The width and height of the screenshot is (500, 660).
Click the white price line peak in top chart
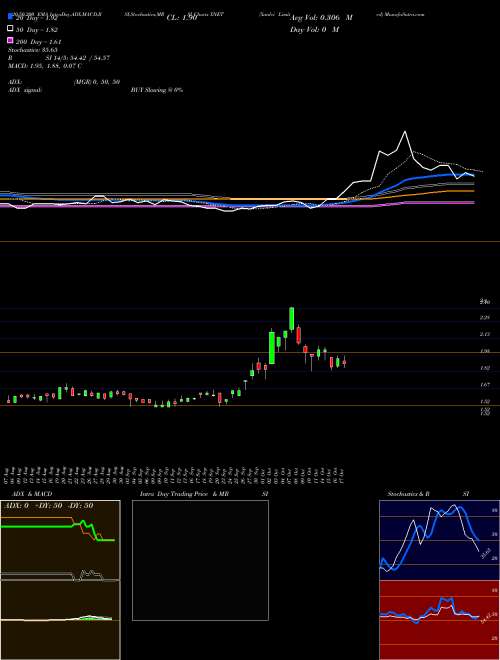[x=405, y=132]
